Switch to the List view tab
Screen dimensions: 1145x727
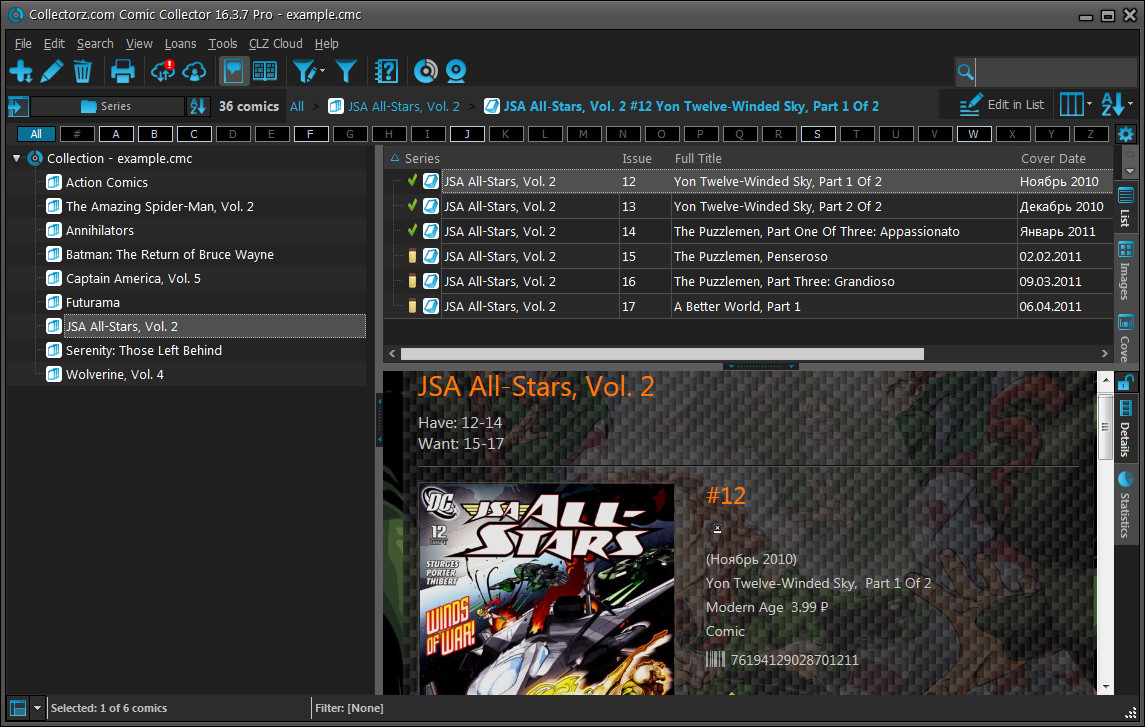[x=1125, y=208]
